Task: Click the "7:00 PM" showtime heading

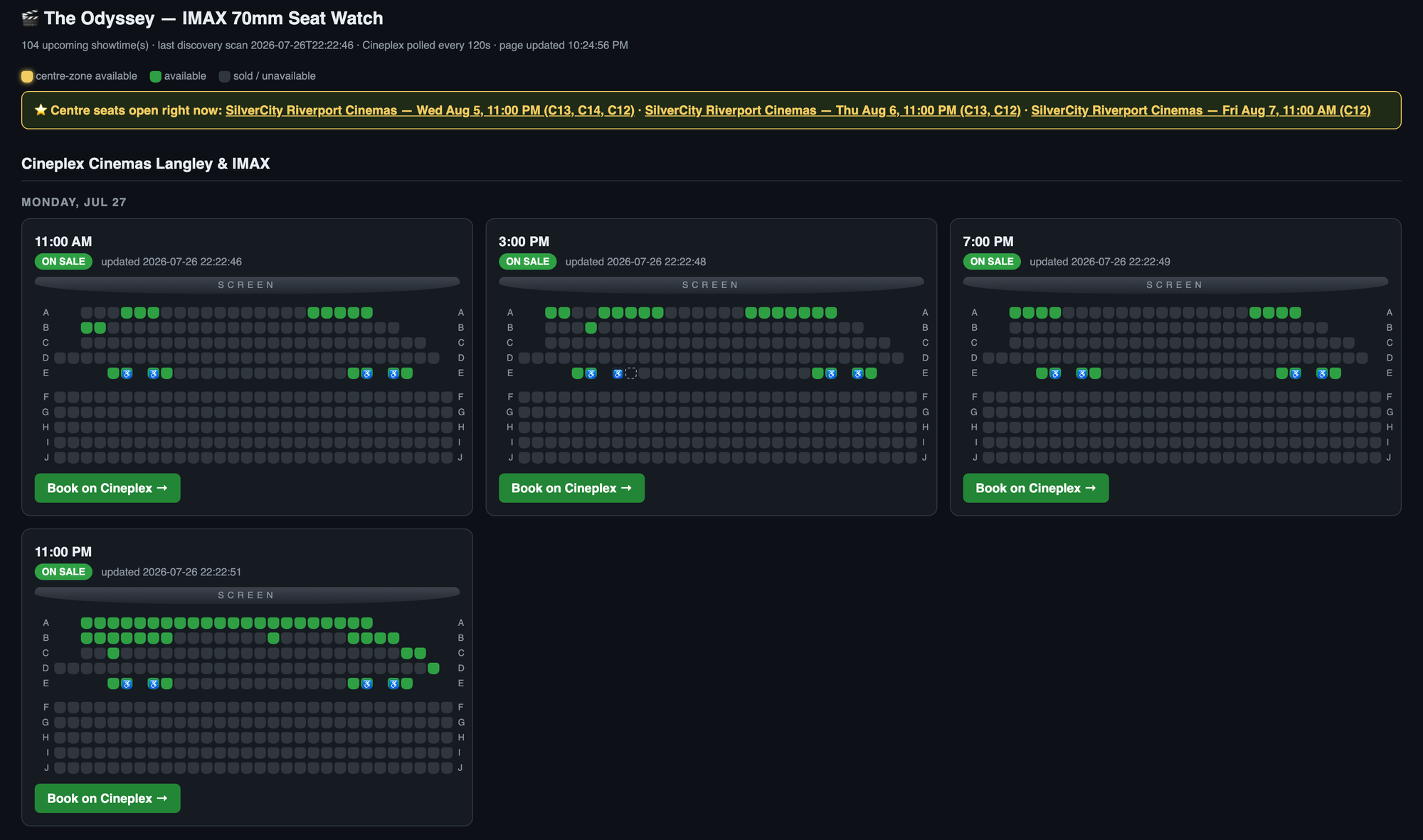Action: 988,242
